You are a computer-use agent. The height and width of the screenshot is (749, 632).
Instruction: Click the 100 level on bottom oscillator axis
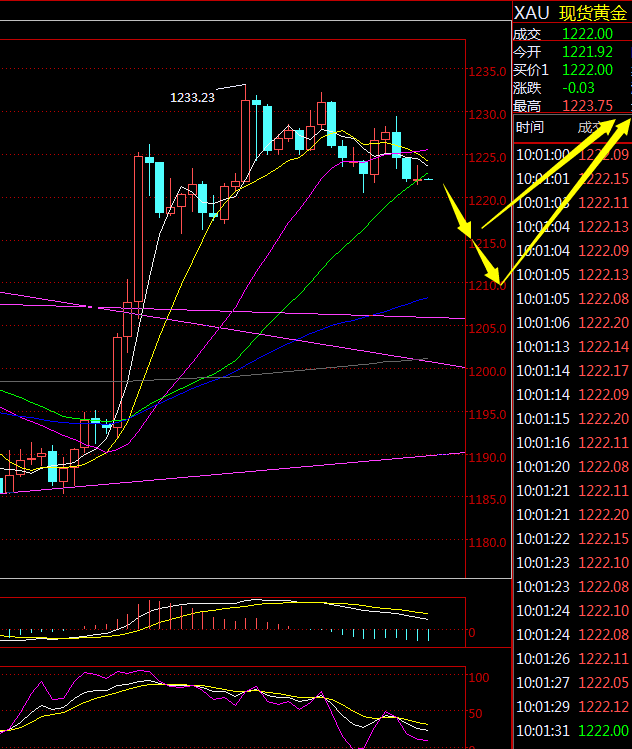pos(478,678)
